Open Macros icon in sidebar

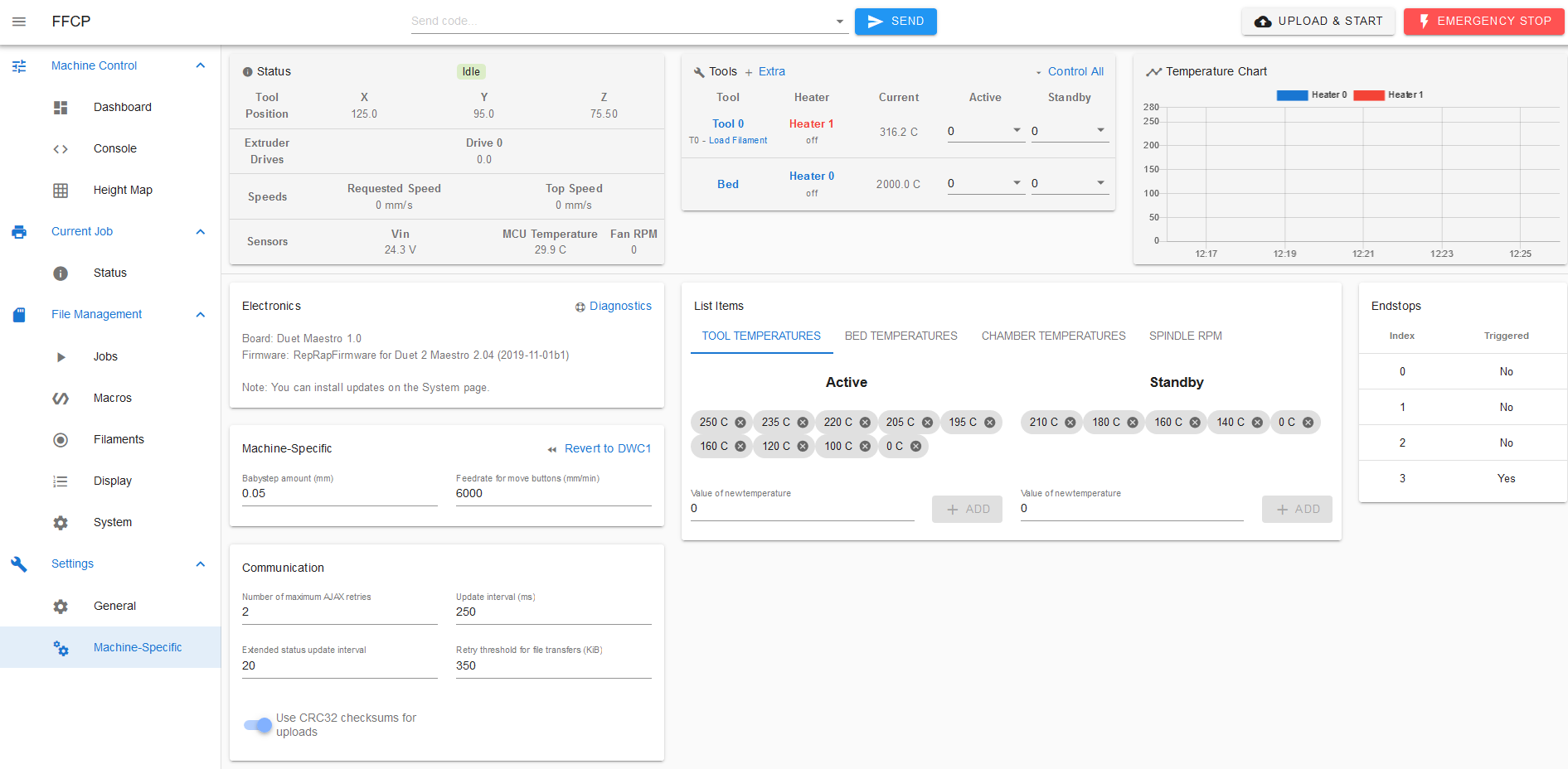[61, 399]
